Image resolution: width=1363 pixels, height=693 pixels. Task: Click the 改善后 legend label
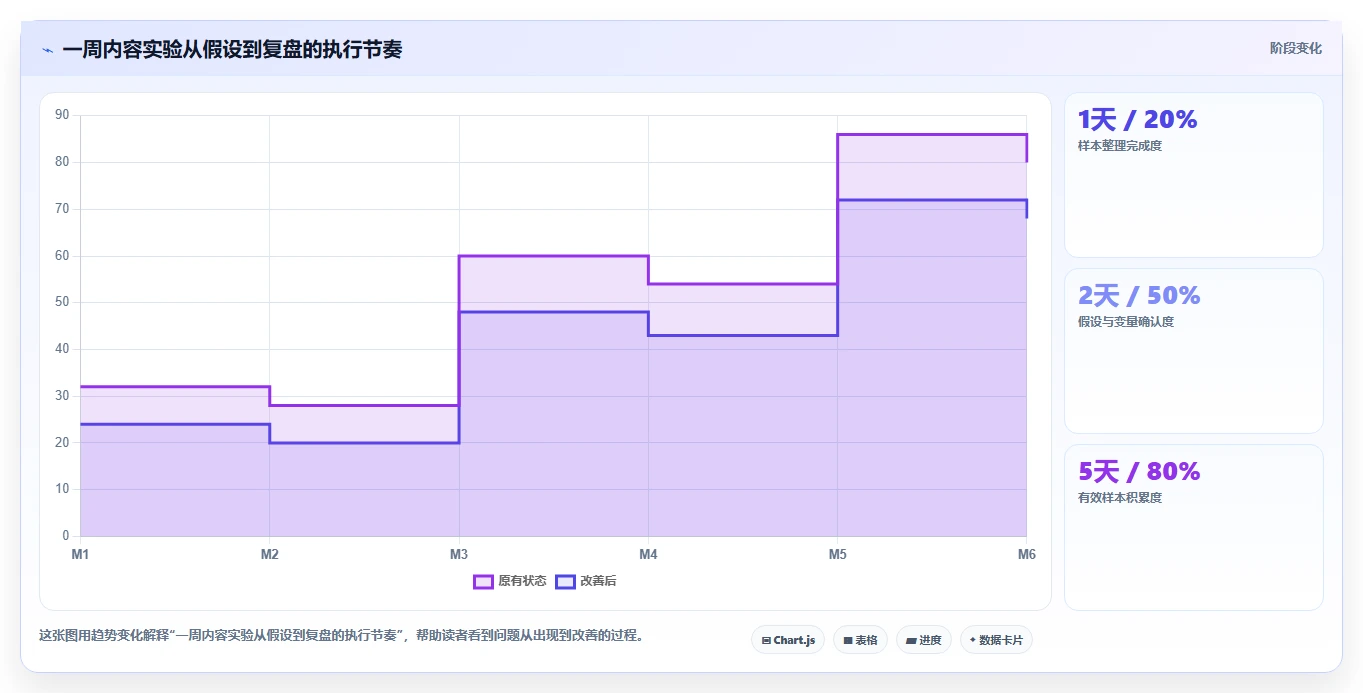(x=598, y=581)
